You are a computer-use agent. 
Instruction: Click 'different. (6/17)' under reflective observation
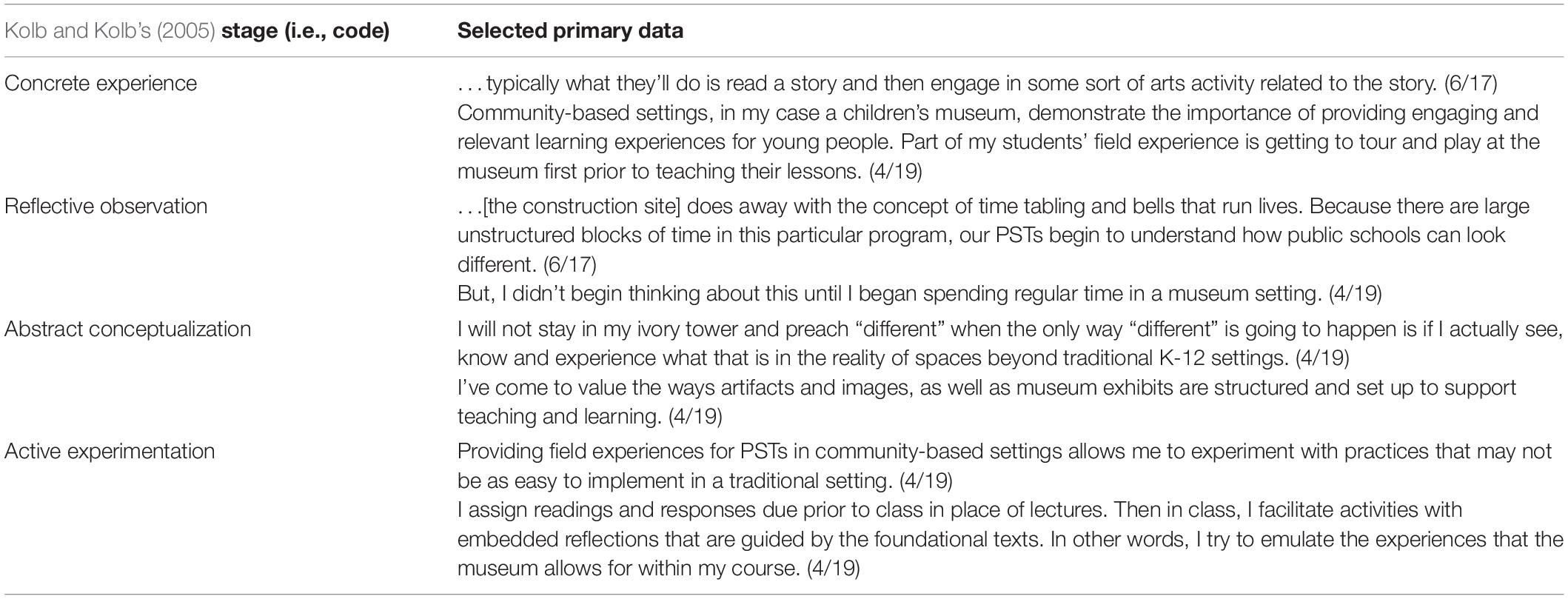coord(526,264)
